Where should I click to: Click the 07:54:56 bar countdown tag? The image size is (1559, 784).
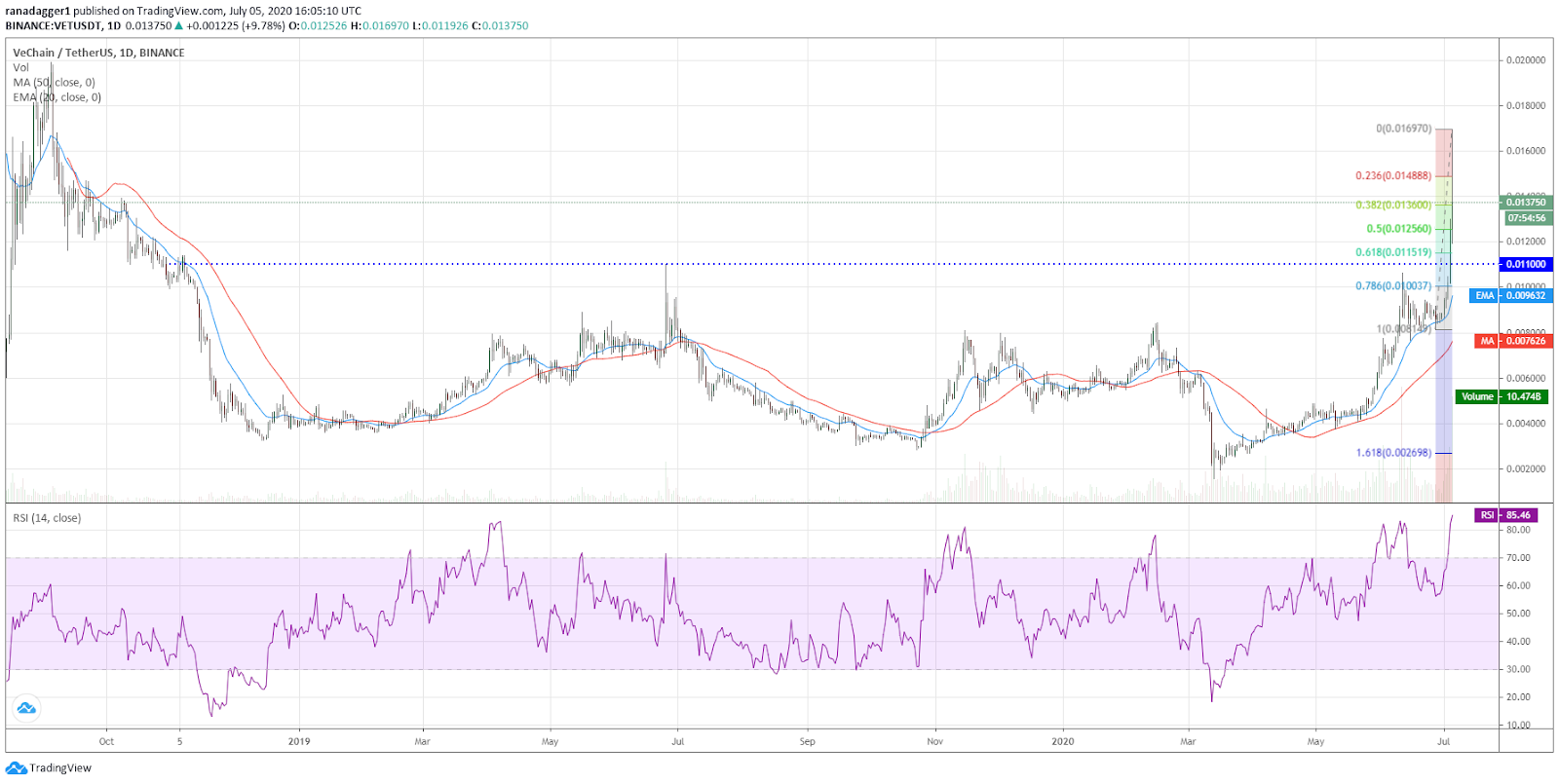1526,218
